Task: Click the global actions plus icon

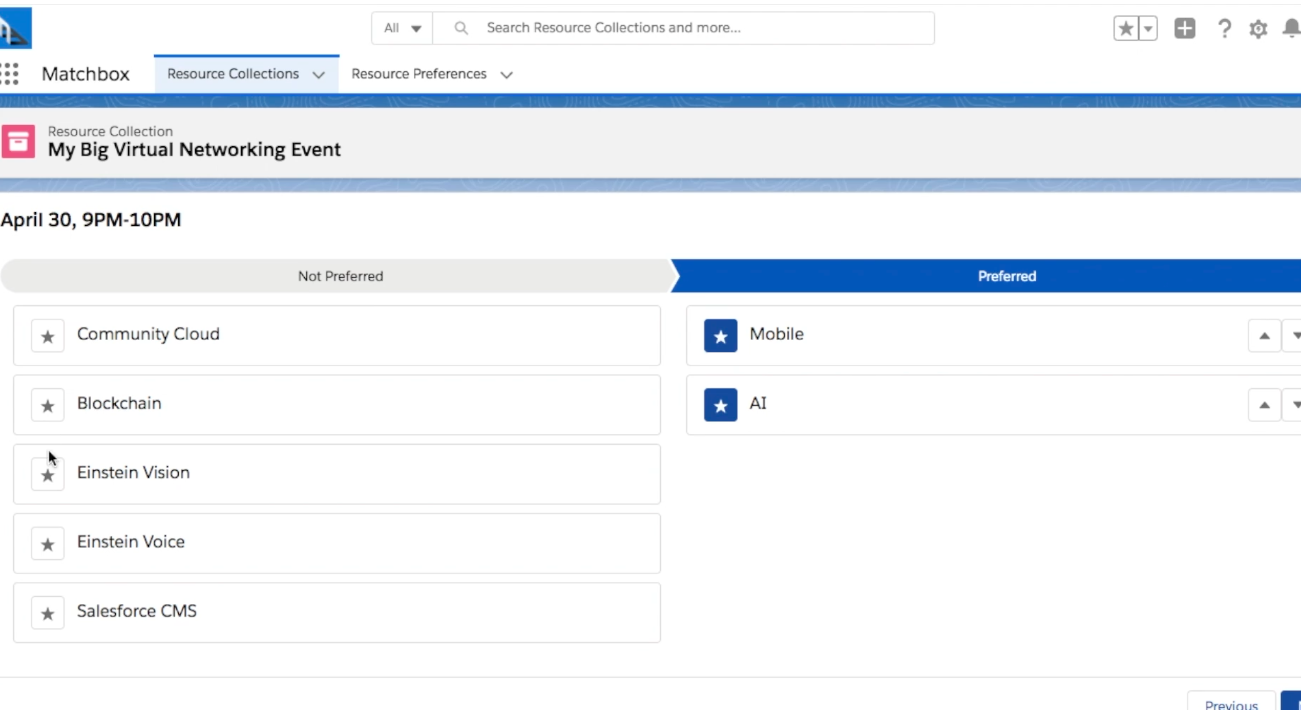Action: [x=1185, y=29]
